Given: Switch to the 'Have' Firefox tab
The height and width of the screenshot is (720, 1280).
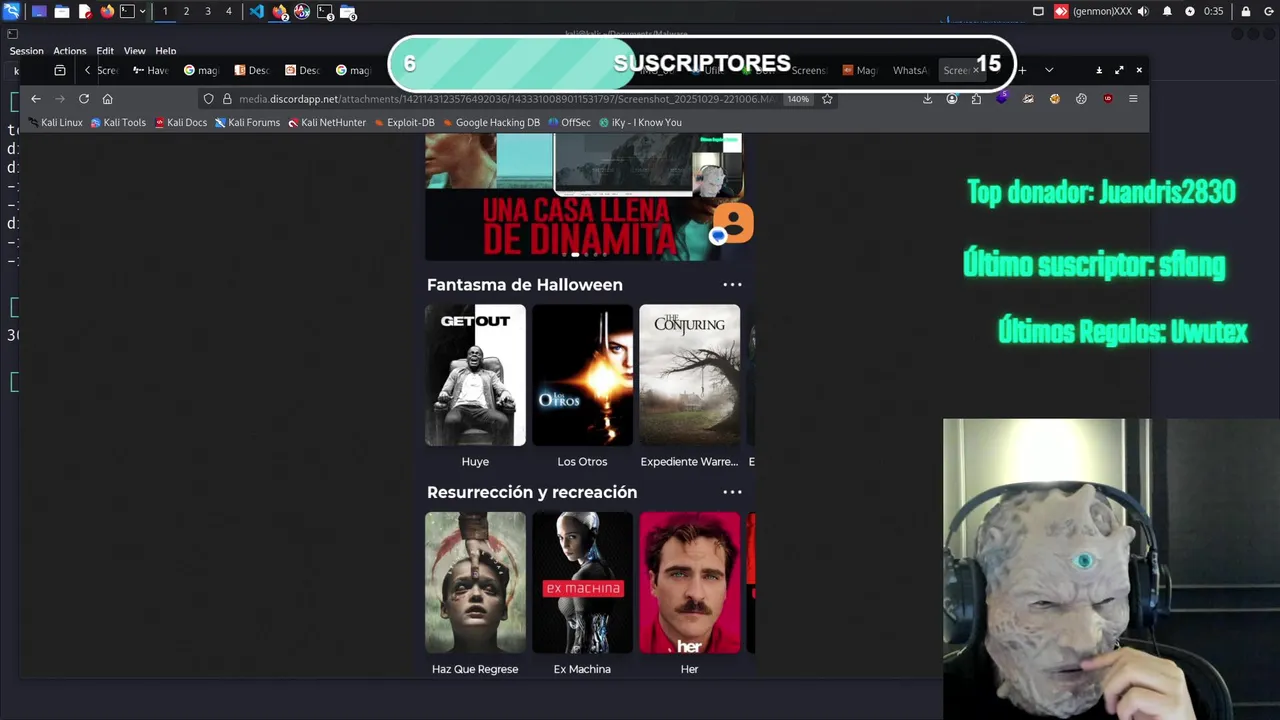Looking at the screenshot, I should 151,70.
